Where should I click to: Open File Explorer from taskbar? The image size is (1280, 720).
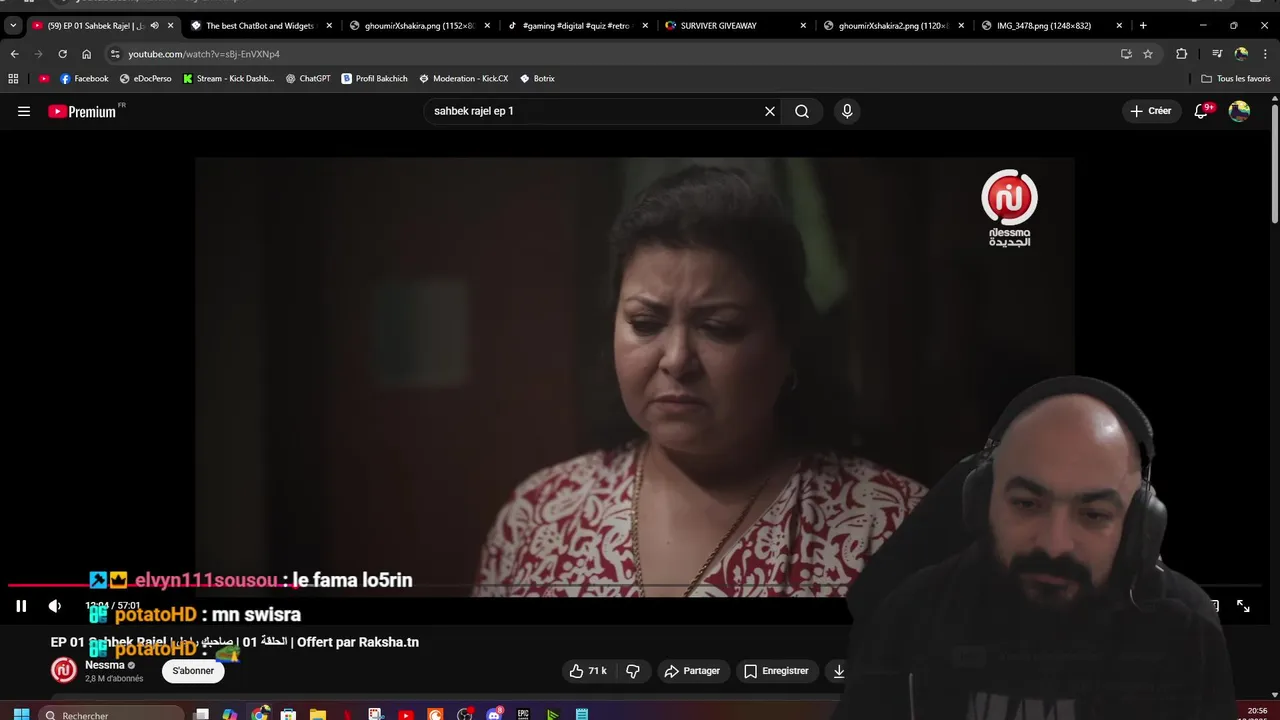[x=318, y=714]
